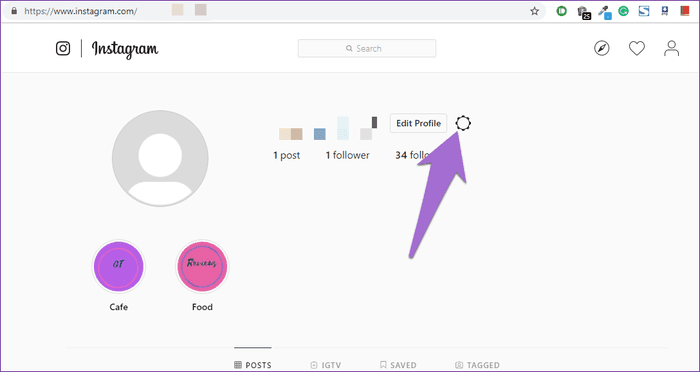Click the Instagram wordmark link
The width and height of the screenshot is (700, 372).
125,49
